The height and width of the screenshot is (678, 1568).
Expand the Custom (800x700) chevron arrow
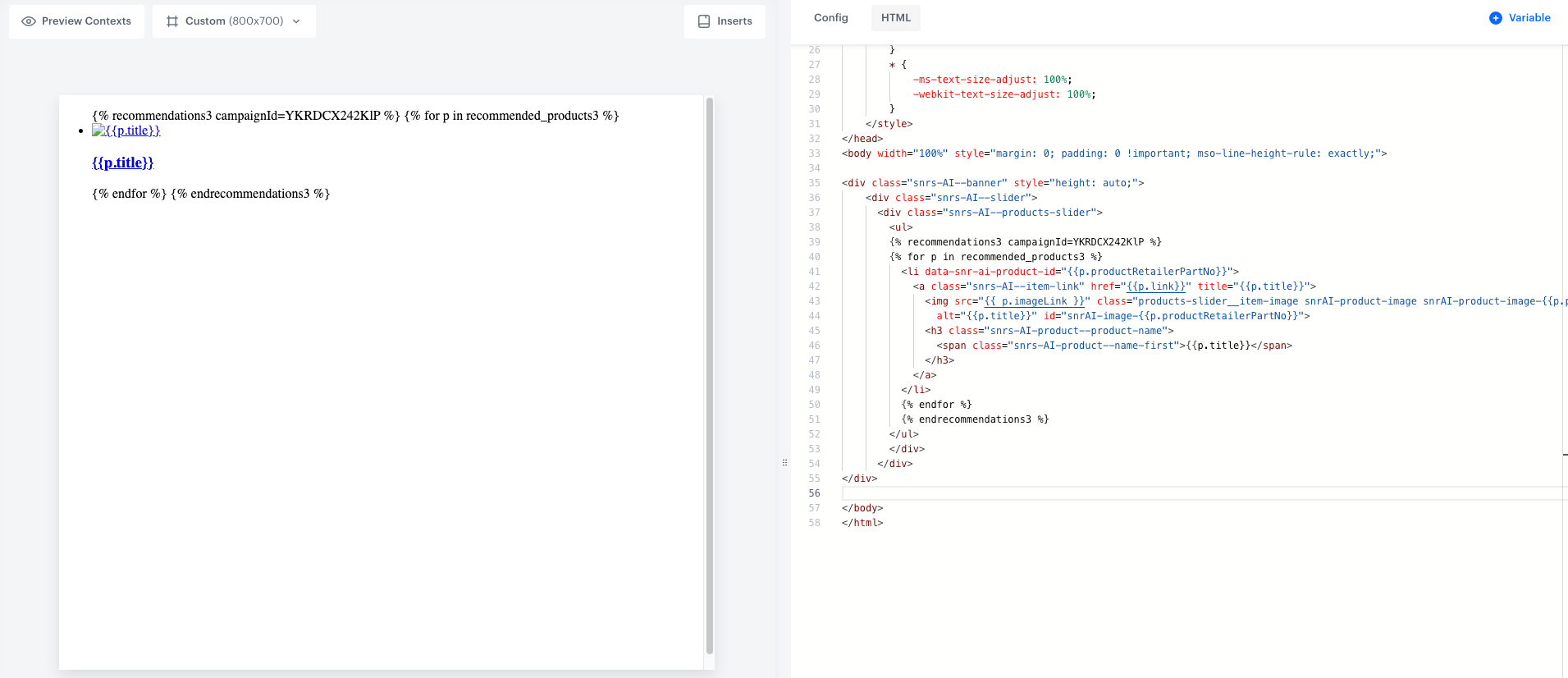pos(296,21)
